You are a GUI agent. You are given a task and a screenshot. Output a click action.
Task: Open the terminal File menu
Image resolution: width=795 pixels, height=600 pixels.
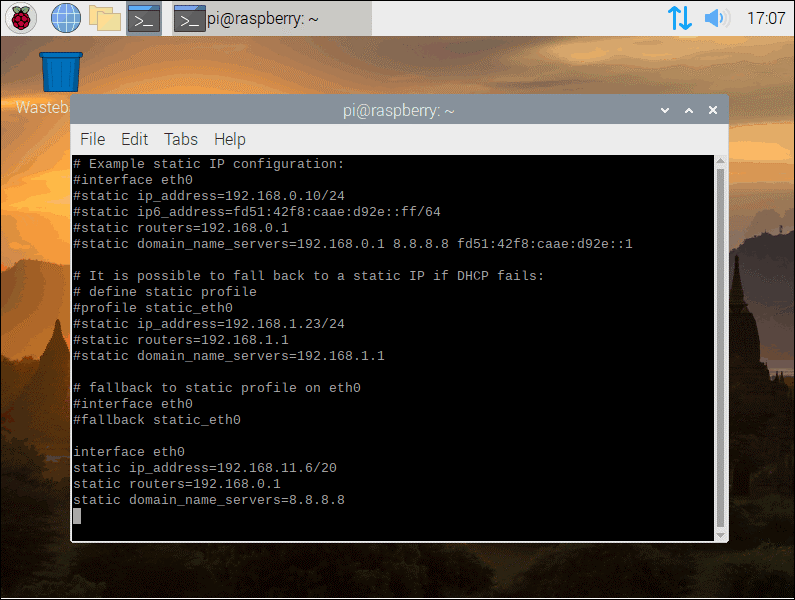93,139
